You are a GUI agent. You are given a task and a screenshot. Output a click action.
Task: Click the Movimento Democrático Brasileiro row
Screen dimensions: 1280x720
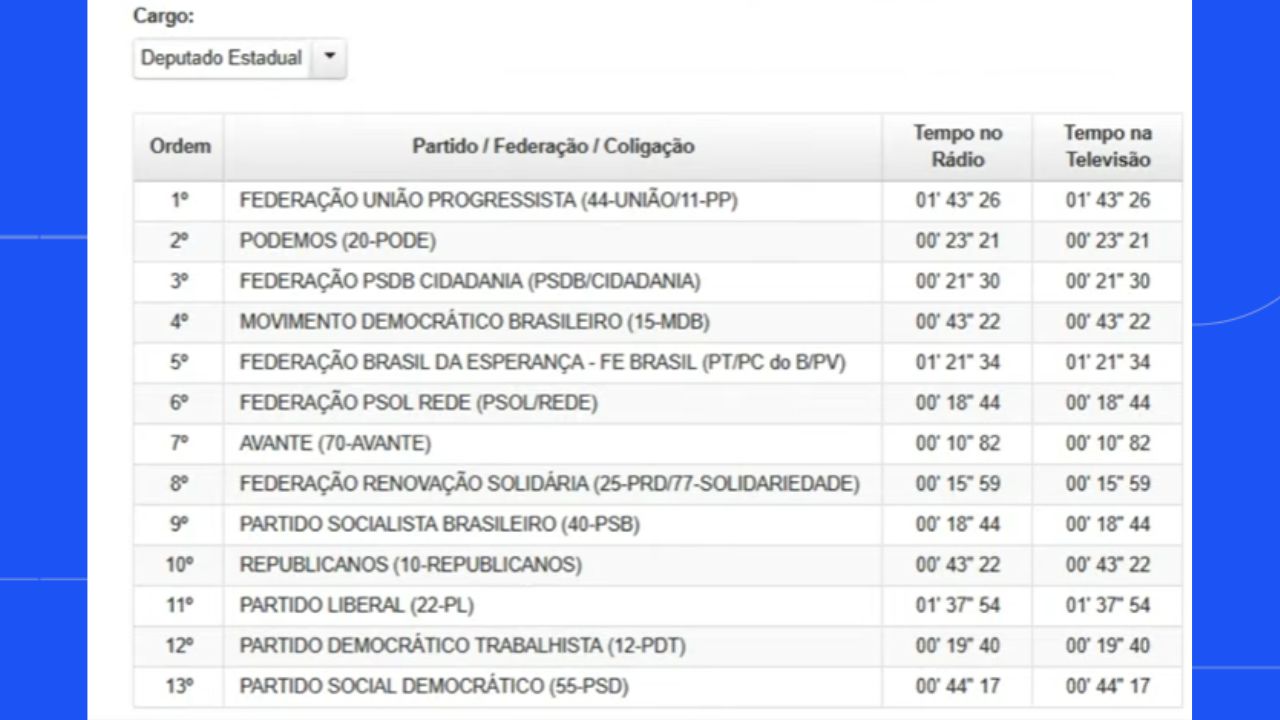pos(657,322)
